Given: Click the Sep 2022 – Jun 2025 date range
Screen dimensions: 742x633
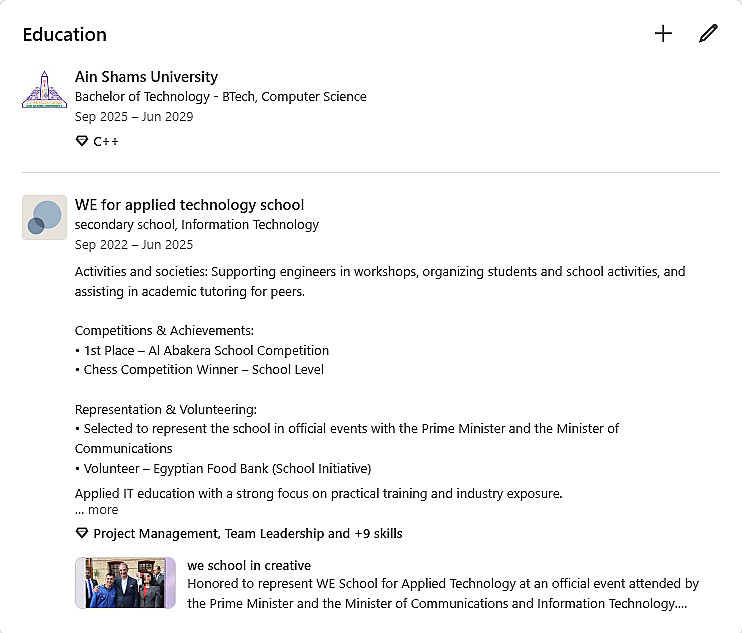Looking at the screenshot, I should pyautogui.click(x=134, y=244).
